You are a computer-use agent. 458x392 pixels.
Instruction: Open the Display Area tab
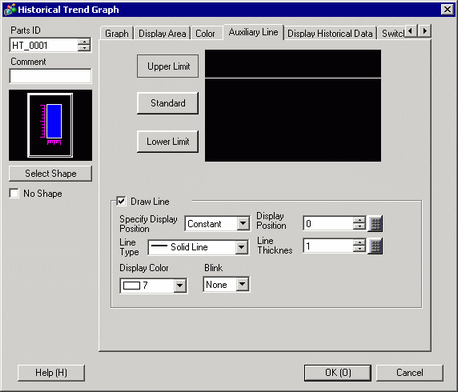162,34
